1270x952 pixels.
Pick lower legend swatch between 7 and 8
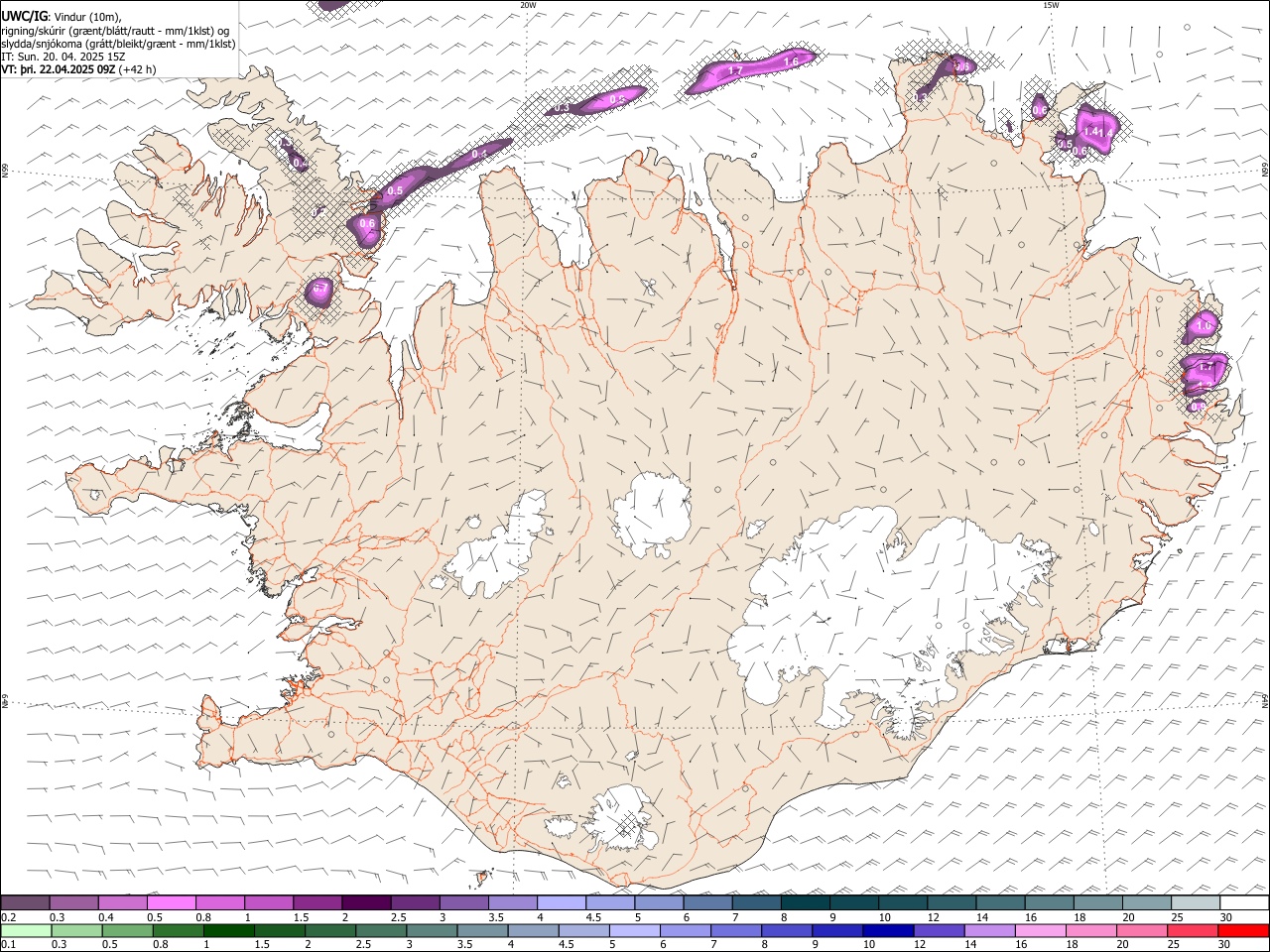pyautogui.click(x=735, y=930)
